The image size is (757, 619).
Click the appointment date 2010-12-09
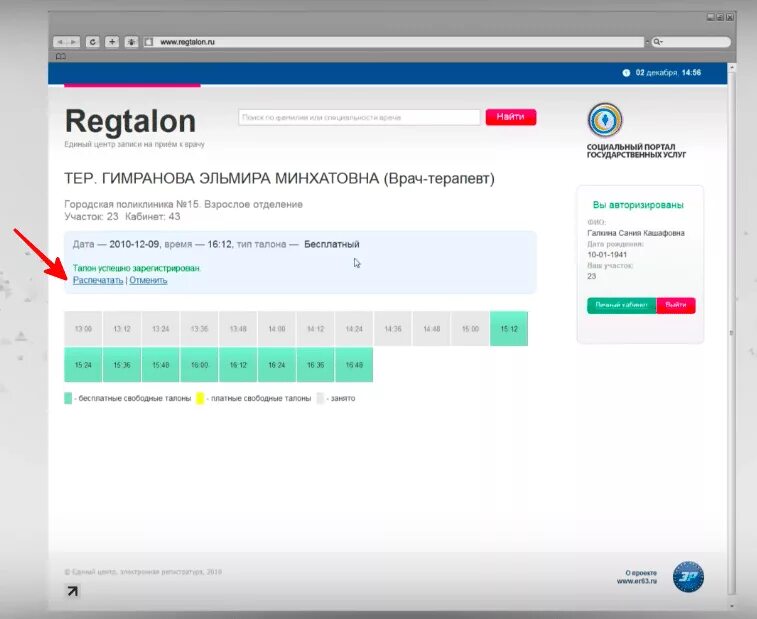[x=134, y=244]
